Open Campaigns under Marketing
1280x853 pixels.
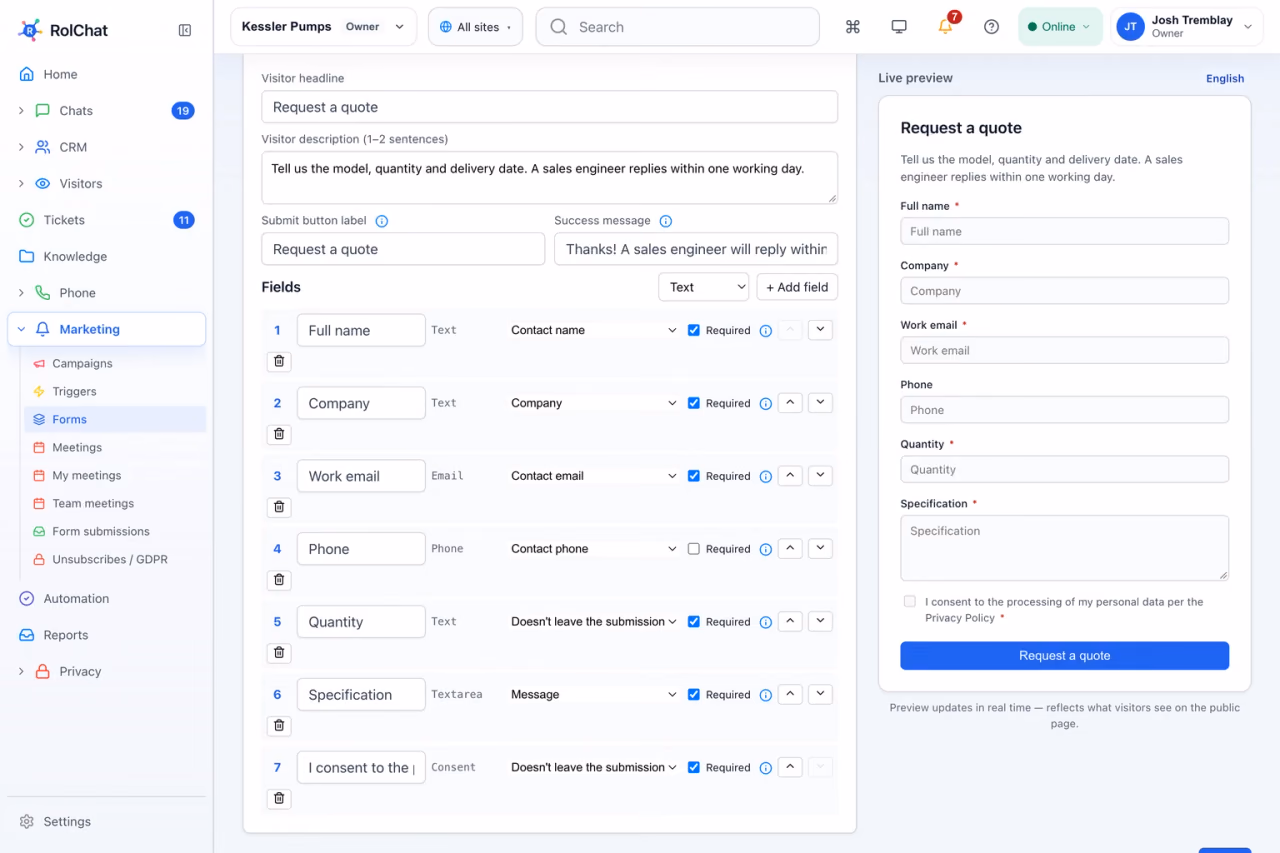pyautogui.click(x=82, y=363)
